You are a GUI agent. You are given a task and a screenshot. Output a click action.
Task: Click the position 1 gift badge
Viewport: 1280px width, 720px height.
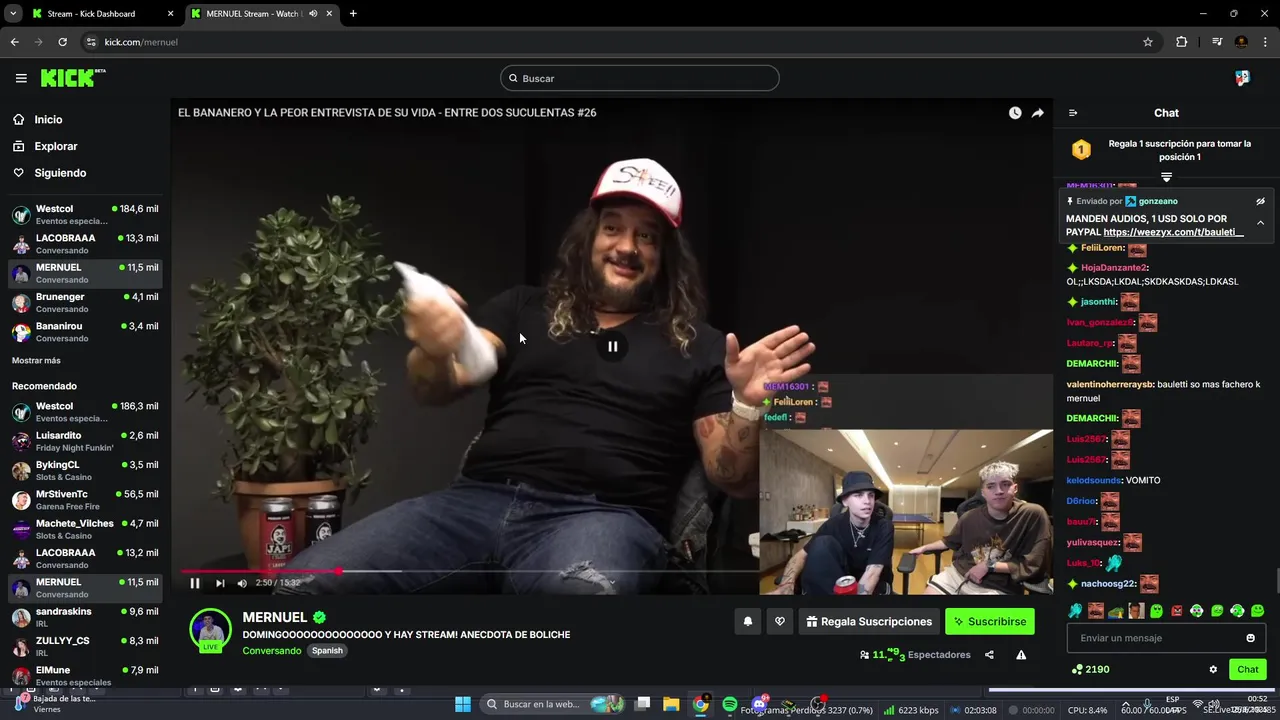click(1081, 150)
